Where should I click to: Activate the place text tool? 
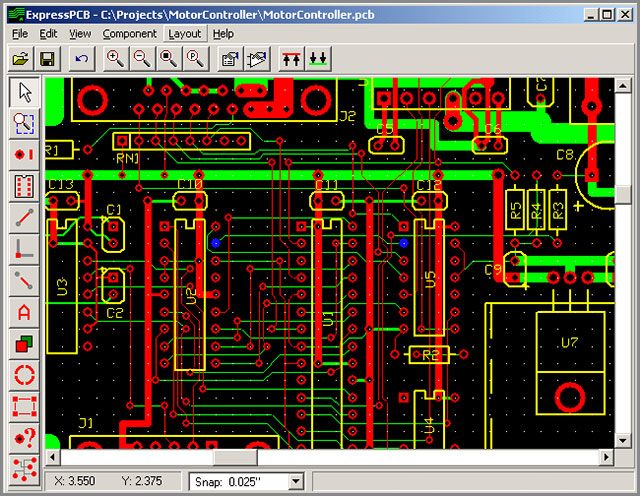click(24, 313)
